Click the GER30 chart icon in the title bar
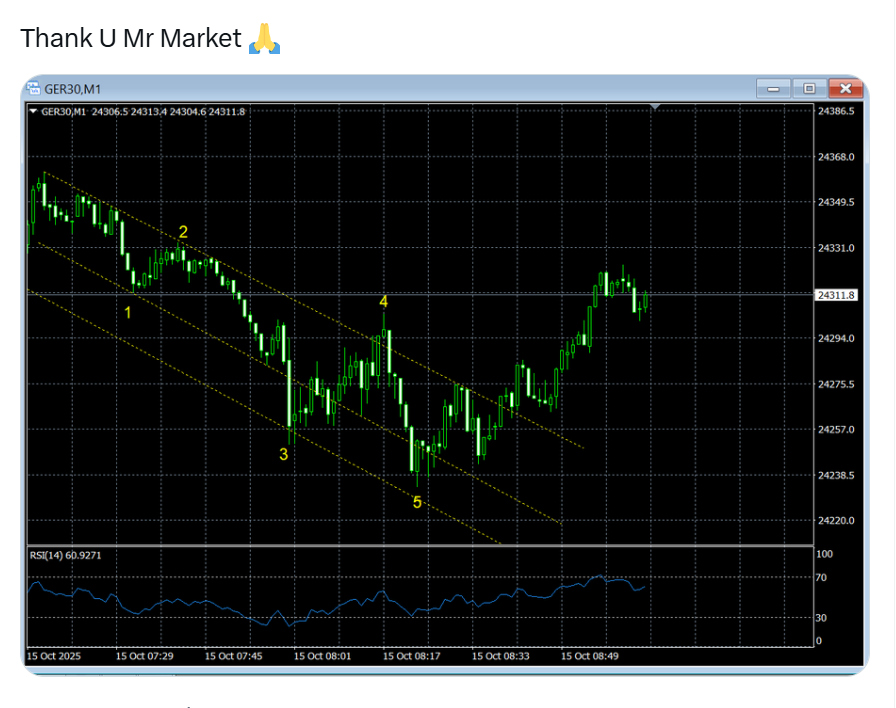The width and height of the screenshot is (896, 708). coord(35,88)
